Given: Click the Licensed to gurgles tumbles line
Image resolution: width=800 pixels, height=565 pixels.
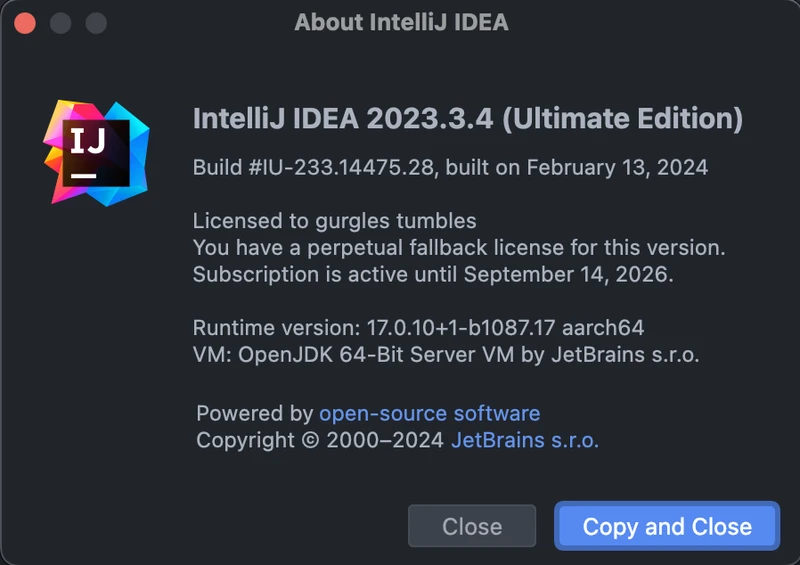Looking at the screenshot, I should 334,220.
